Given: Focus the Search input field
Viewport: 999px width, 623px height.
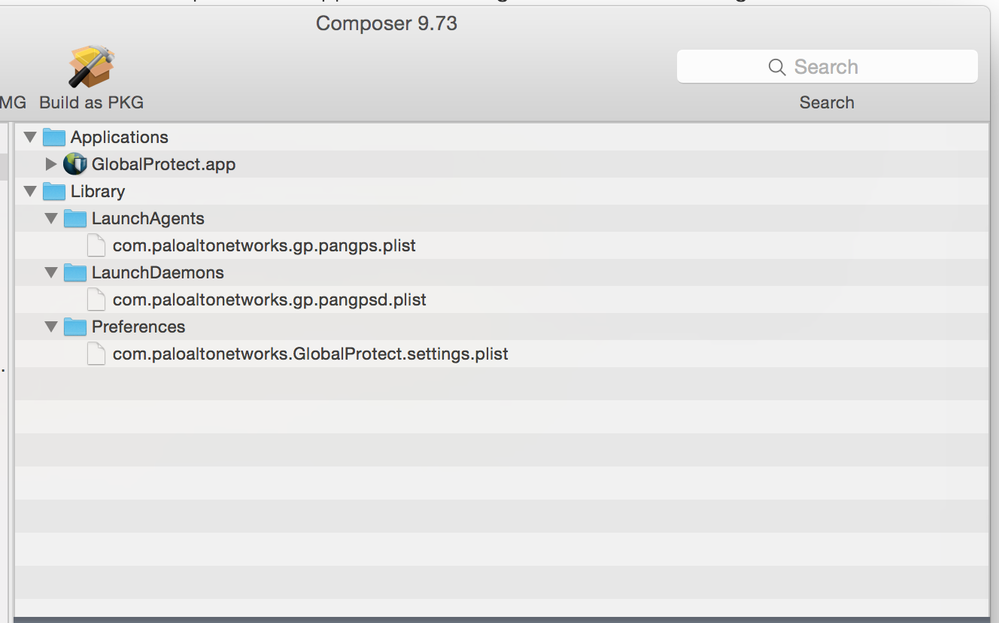Looking at the screenshot, I should 827,66.
